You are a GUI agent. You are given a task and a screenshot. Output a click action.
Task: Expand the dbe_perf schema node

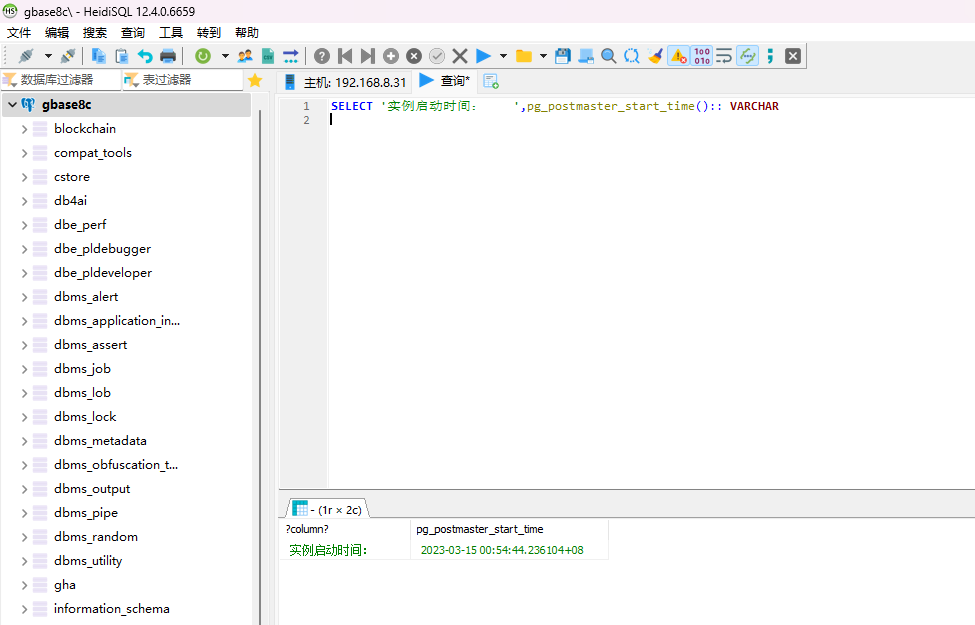(24, 225)
